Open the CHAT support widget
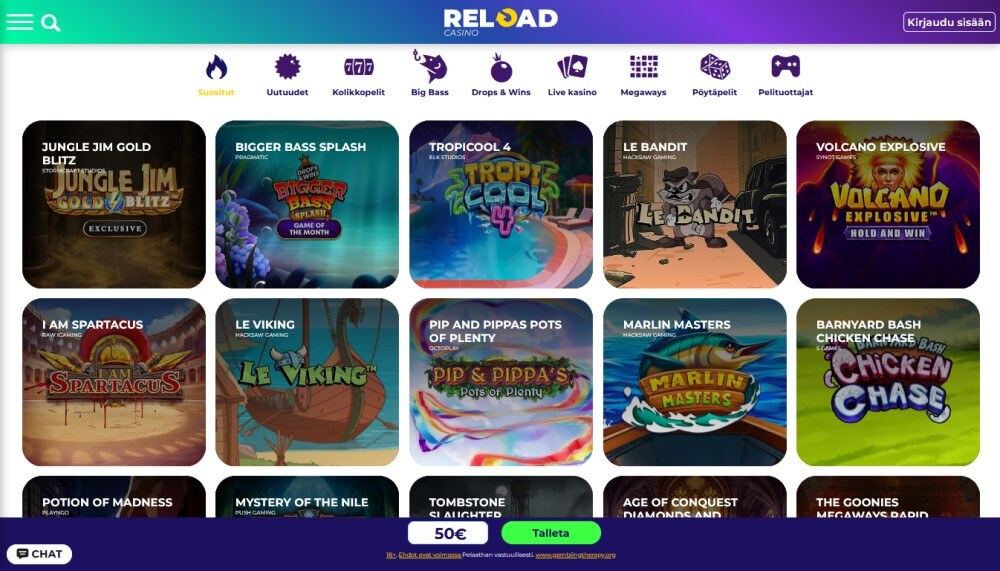Image resolution: width=1000 pixels, height=571 pixels. [40, 554]
